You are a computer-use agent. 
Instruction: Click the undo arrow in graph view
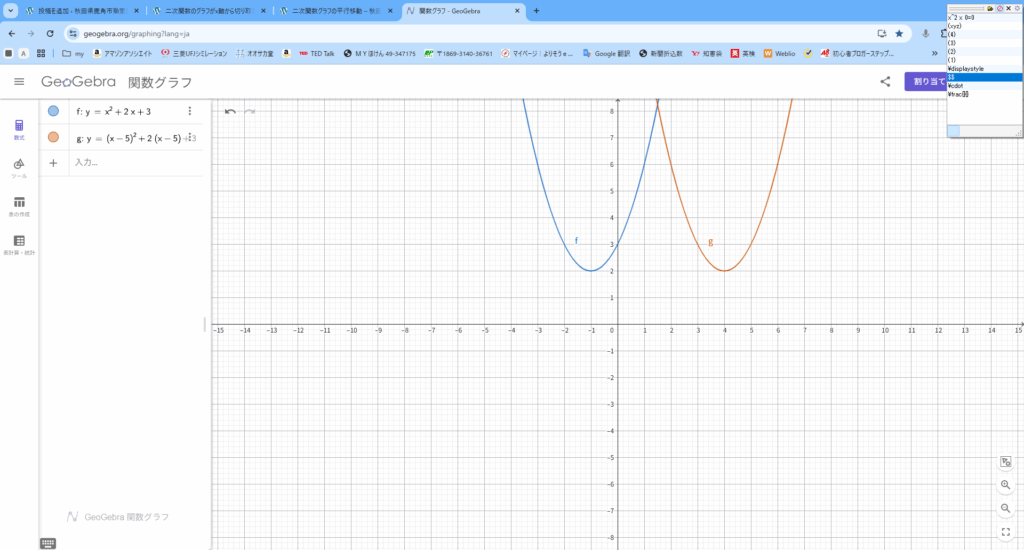coord(230,111)
